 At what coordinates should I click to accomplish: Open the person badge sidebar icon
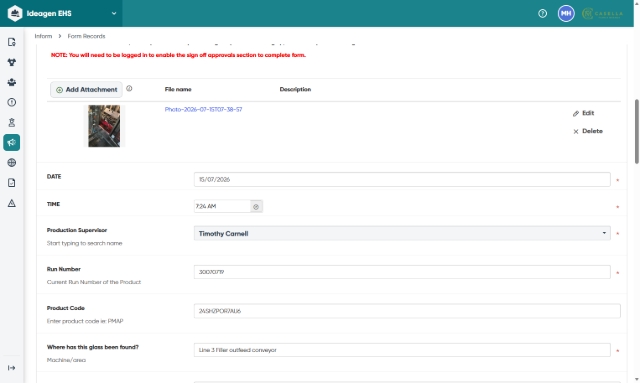[x=11, y=122]
